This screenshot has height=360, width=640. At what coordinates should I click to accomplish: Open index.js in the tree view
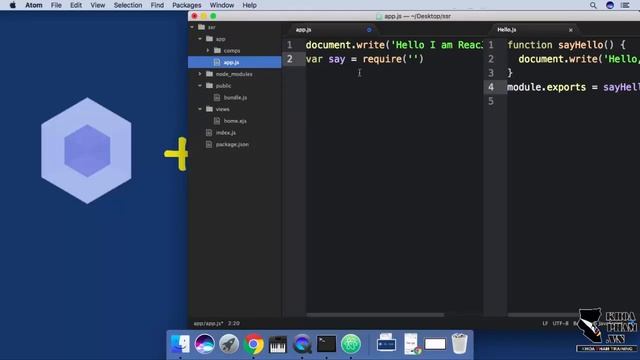tap(226, 133)
